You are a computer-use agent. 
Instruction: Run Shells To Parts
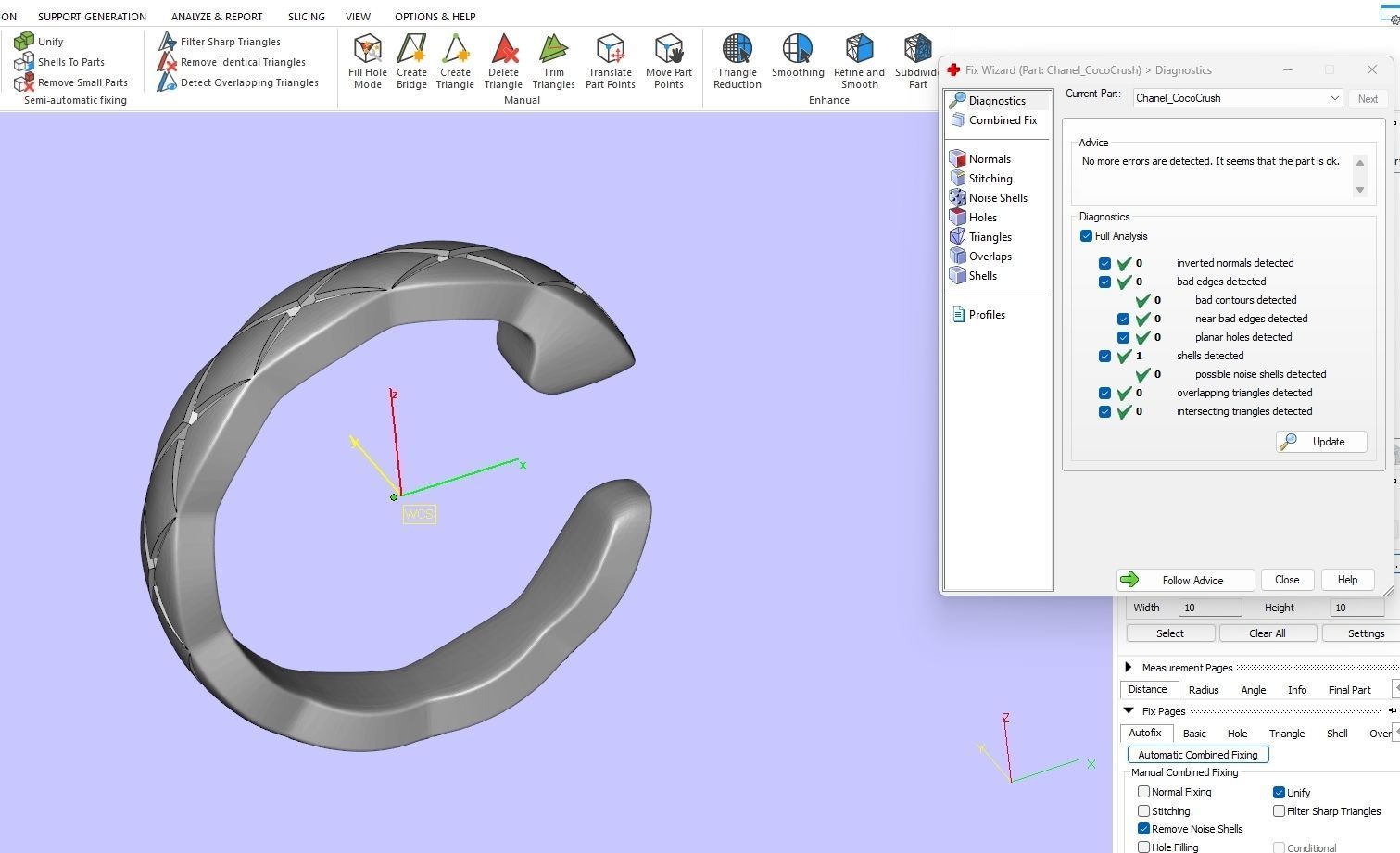[59, 62]
